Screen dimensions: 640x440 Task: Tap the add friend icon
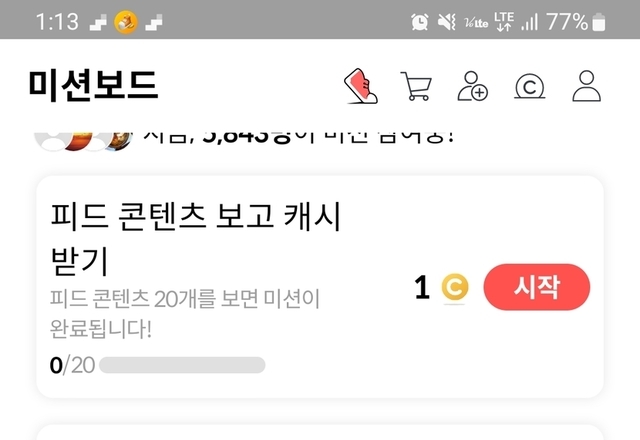pos(473,86)
